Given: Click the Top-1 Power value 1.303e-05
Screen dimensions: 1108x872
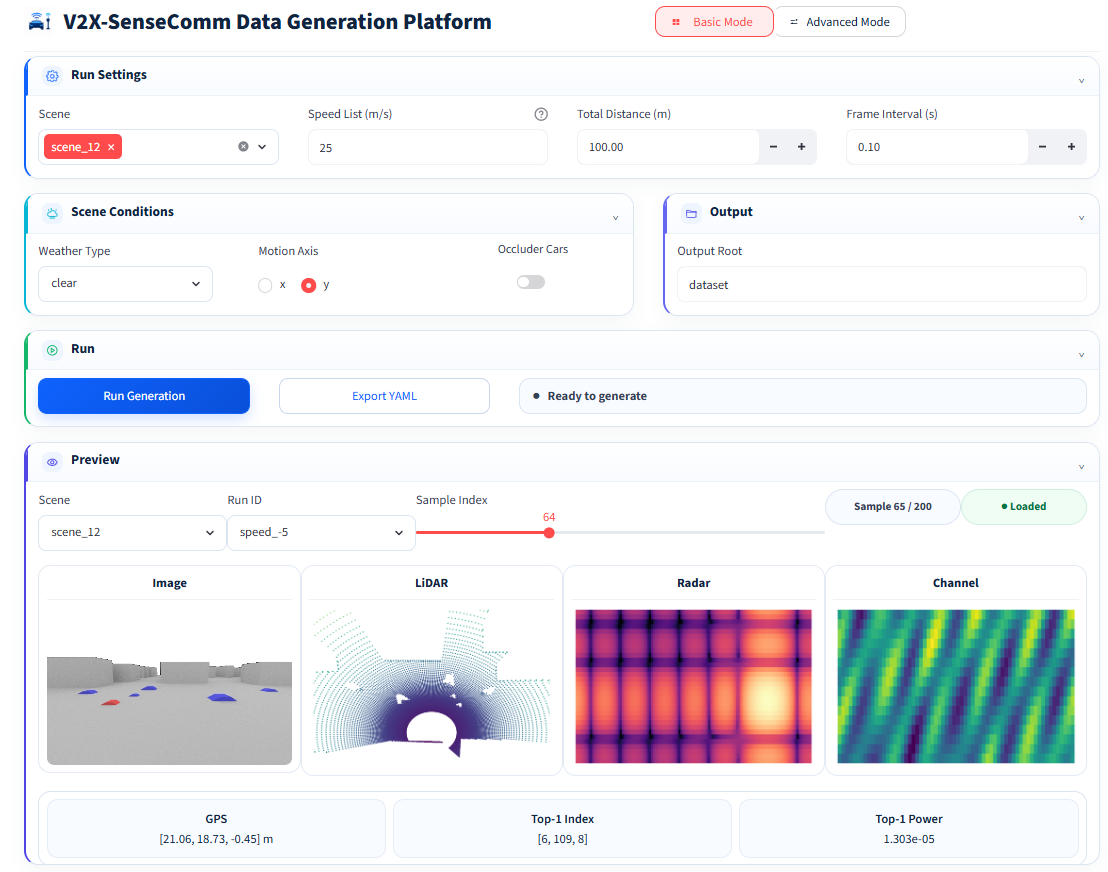Looking at the screenshot, I should click(x=909, y=839).
